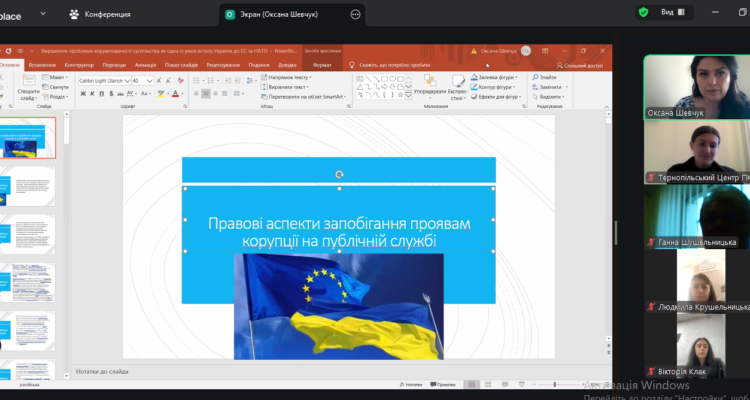Image resolution: width=750 pixels, height=400 pixels.
Task: Toggle italic text formatting
Action: [93, 93]
